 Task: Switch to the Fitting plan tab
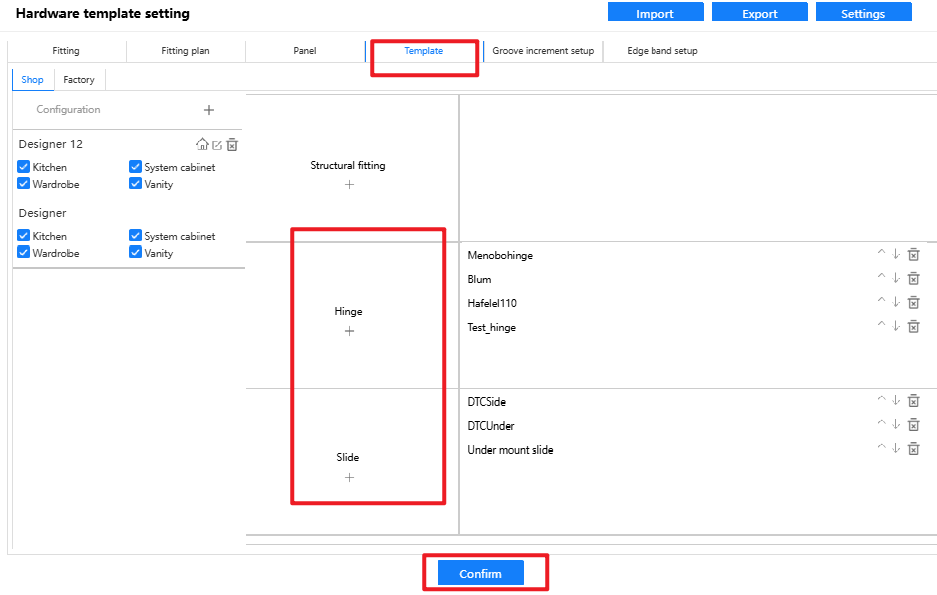[185, 51]
